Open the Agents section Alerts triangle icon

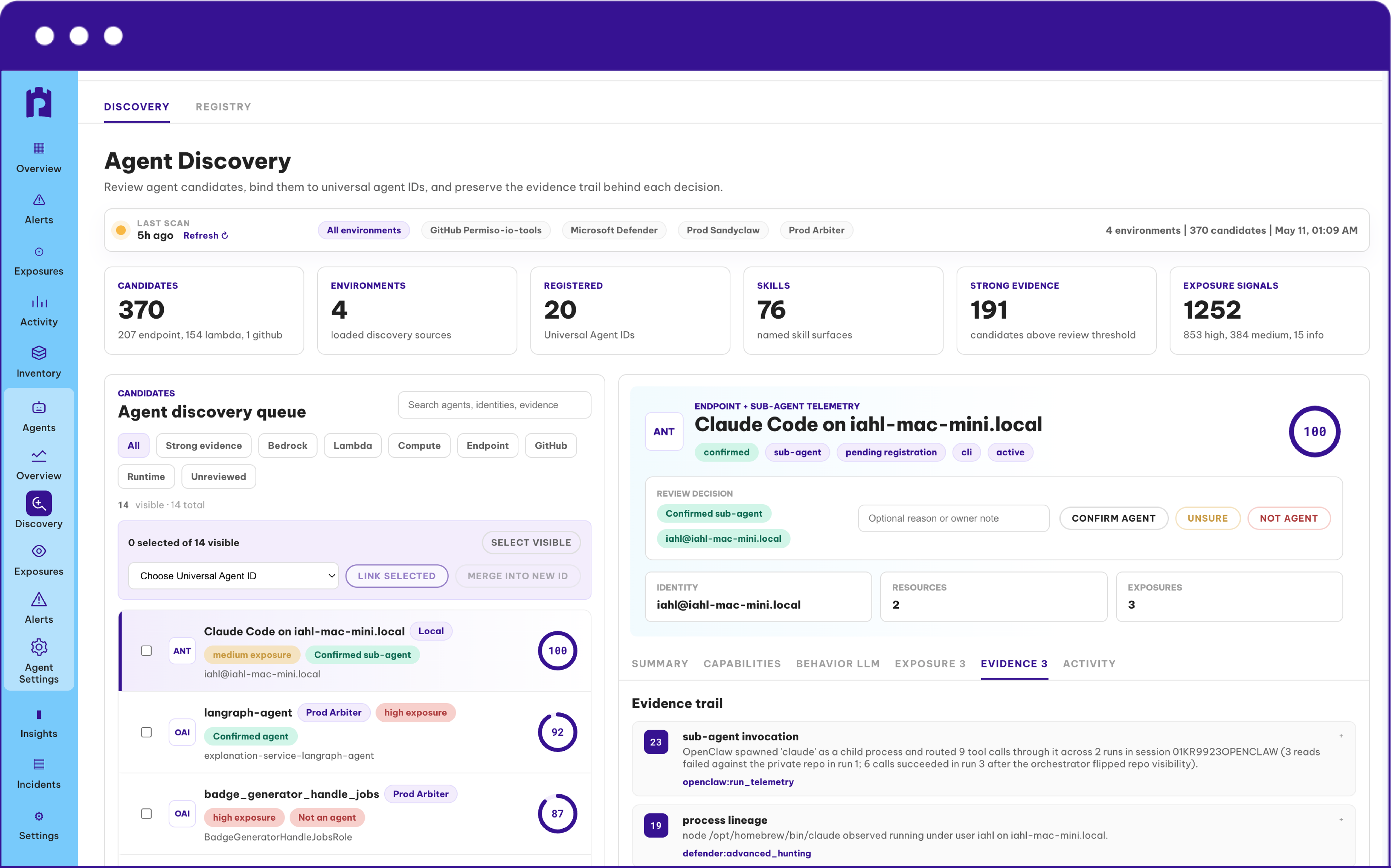tap(39, 599)
